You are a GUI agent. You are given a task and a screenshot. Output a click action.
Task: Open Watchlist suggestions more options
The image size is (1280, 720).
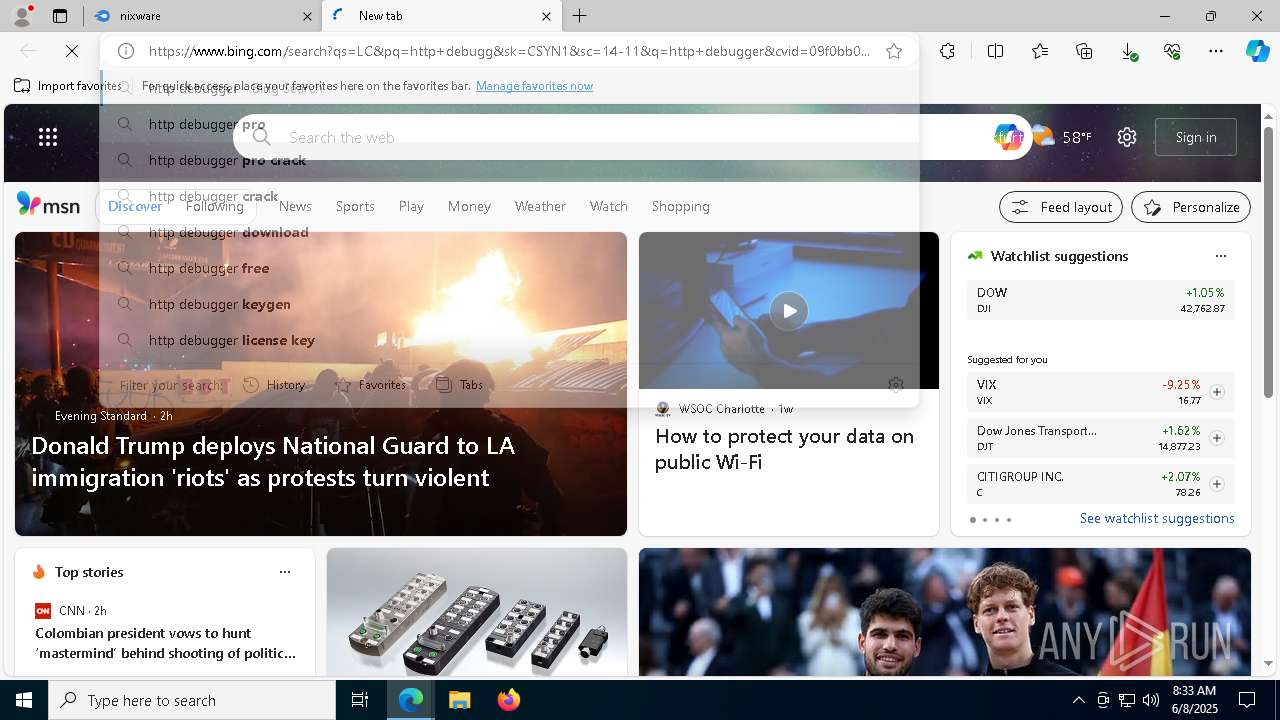coord(1220,256)
